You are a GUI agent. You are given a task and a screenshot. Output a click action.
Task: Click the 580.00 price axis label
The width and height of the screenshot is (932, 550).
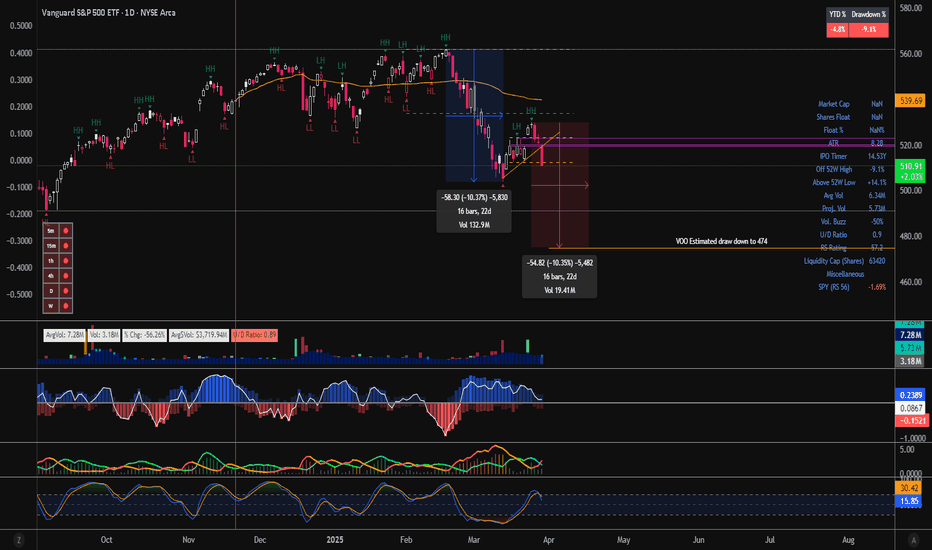click(x=911, y=8)
